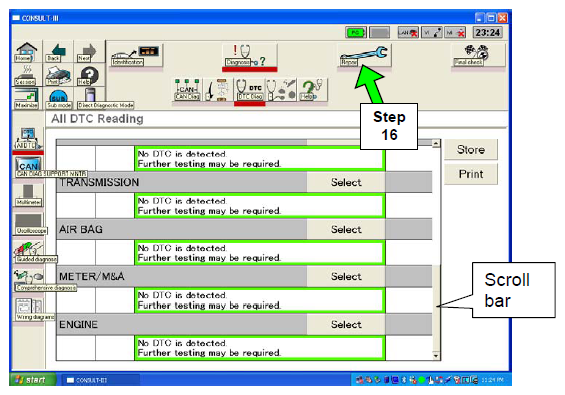Viewport: 565px width, 395px height.
Task: Open CAN Diag
Action: click(x=187, y=90)
